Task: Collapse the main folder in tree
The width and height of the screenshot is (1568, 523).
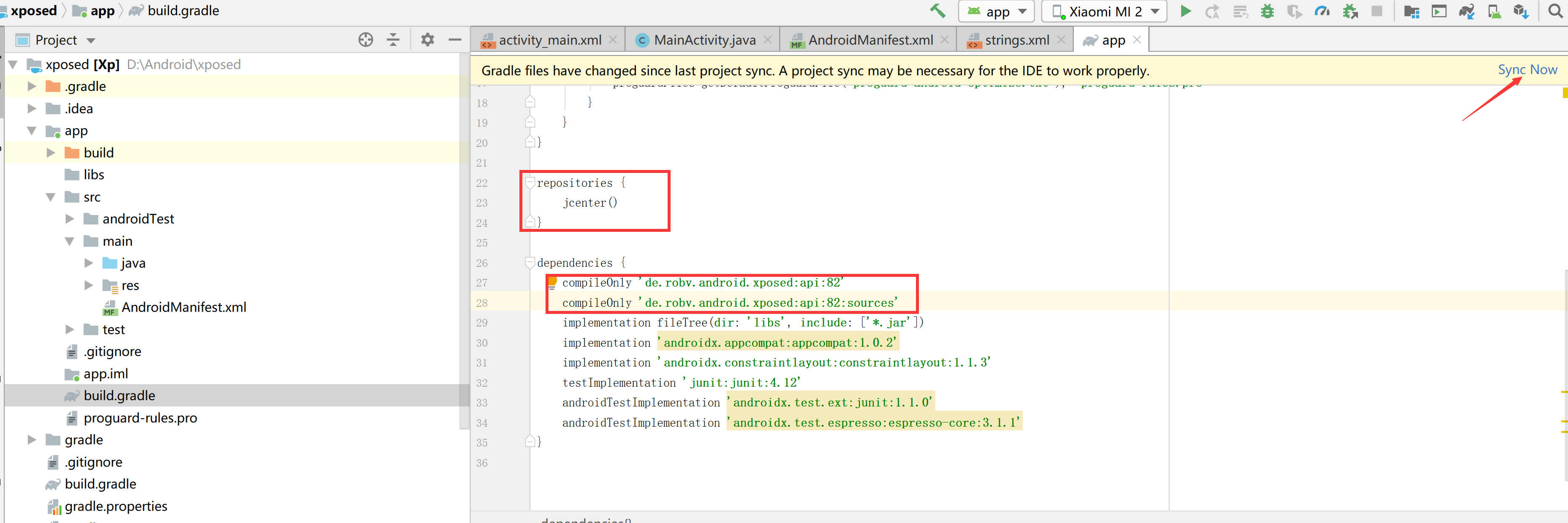Action: click(x=69, y=242)
